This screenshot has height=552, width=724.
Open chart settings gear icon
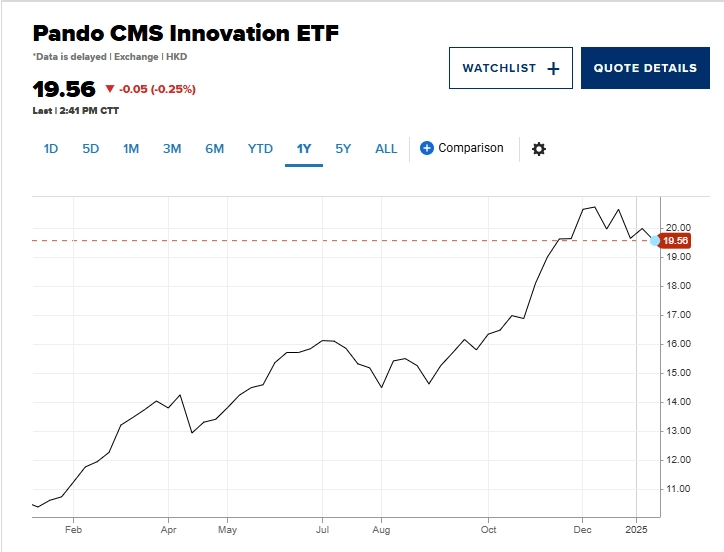coord(539,149)
